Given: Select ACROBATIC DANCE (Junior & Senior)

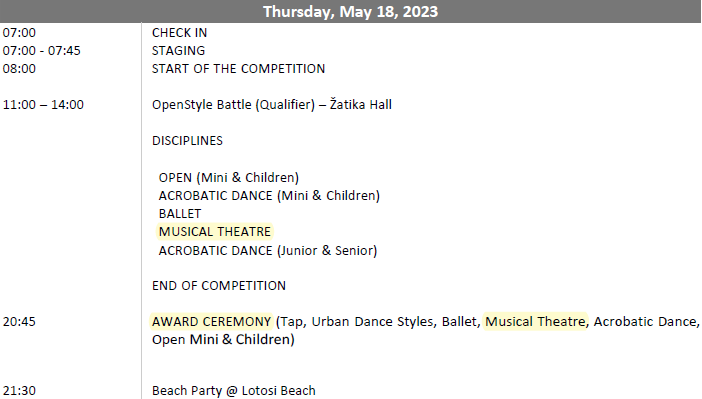Looking at the screenshot, I should (268, 250).
